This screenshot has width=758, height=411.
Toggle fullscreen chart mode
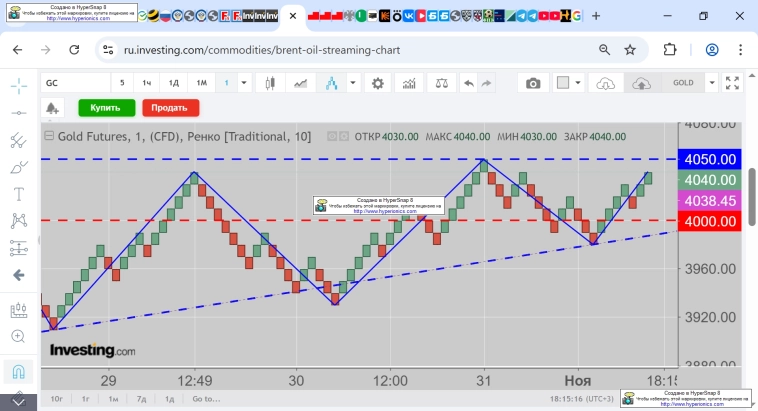(x=732, y=83)
